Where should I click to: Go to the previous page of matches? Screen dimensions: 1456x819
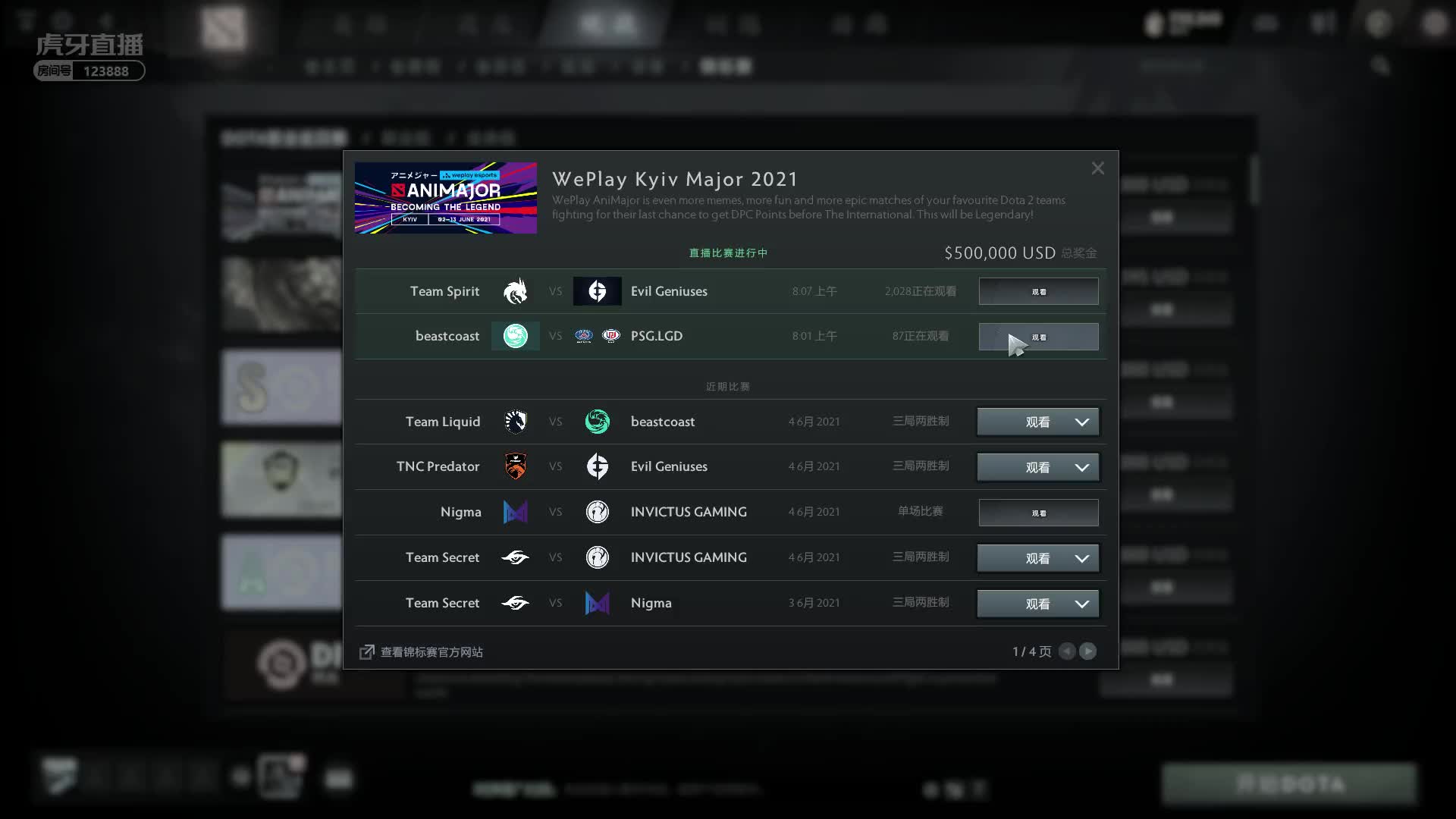[x=1067, y=651]
